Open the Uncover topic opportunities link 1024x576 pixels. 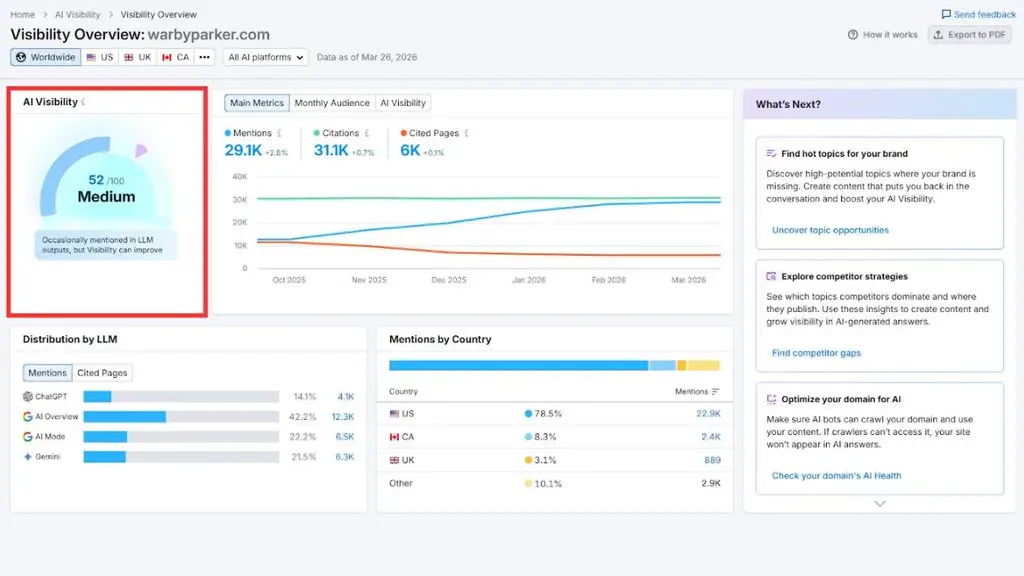point(830,230)
